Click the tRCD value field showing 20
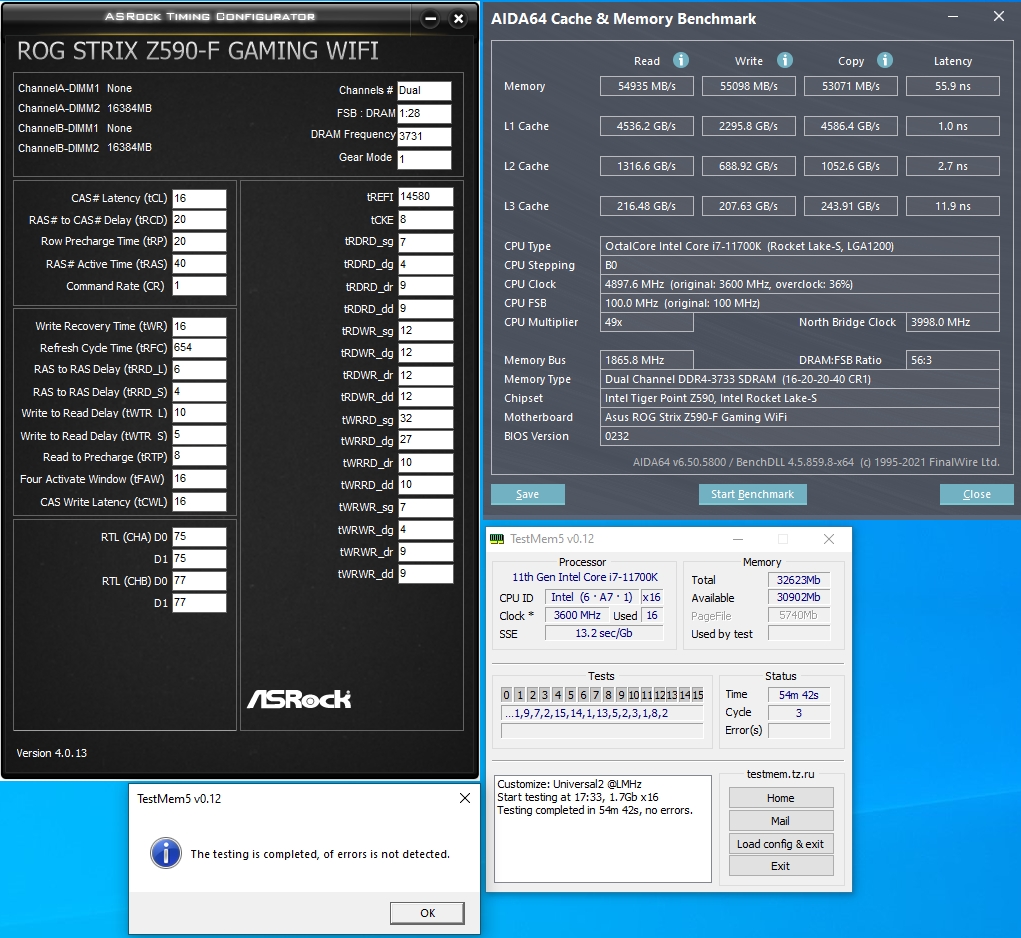This screenshot has width=1021, height=938. [199, 220]
